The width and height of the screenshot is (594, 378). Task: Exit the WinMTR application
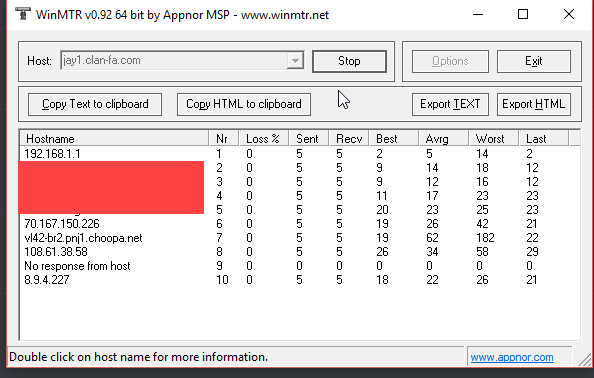(x=533, y=61)
